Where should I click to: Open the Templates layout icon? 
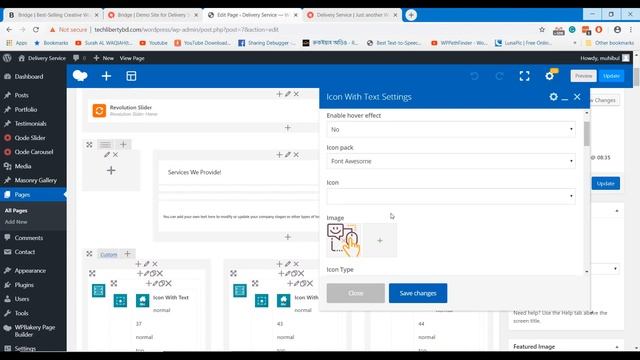131,76
